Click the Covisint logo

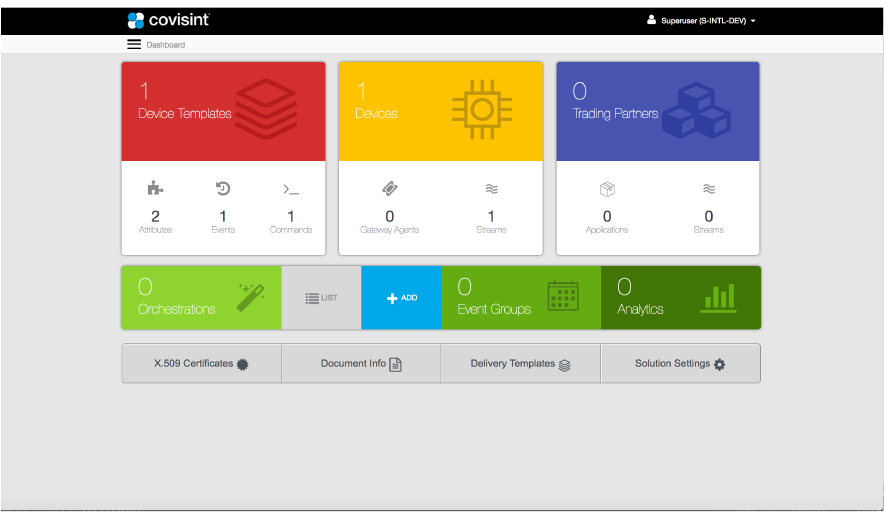[x=168, y=20]
